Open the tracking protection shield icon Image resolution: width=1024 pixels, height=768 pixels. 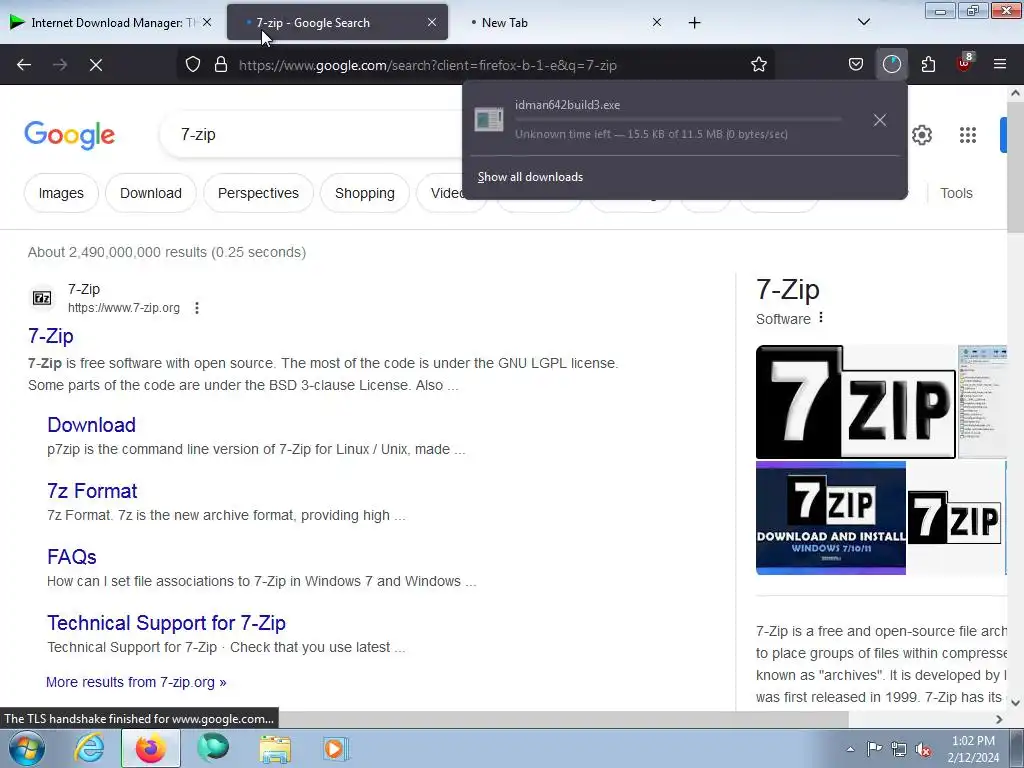(x=193, y=65)
